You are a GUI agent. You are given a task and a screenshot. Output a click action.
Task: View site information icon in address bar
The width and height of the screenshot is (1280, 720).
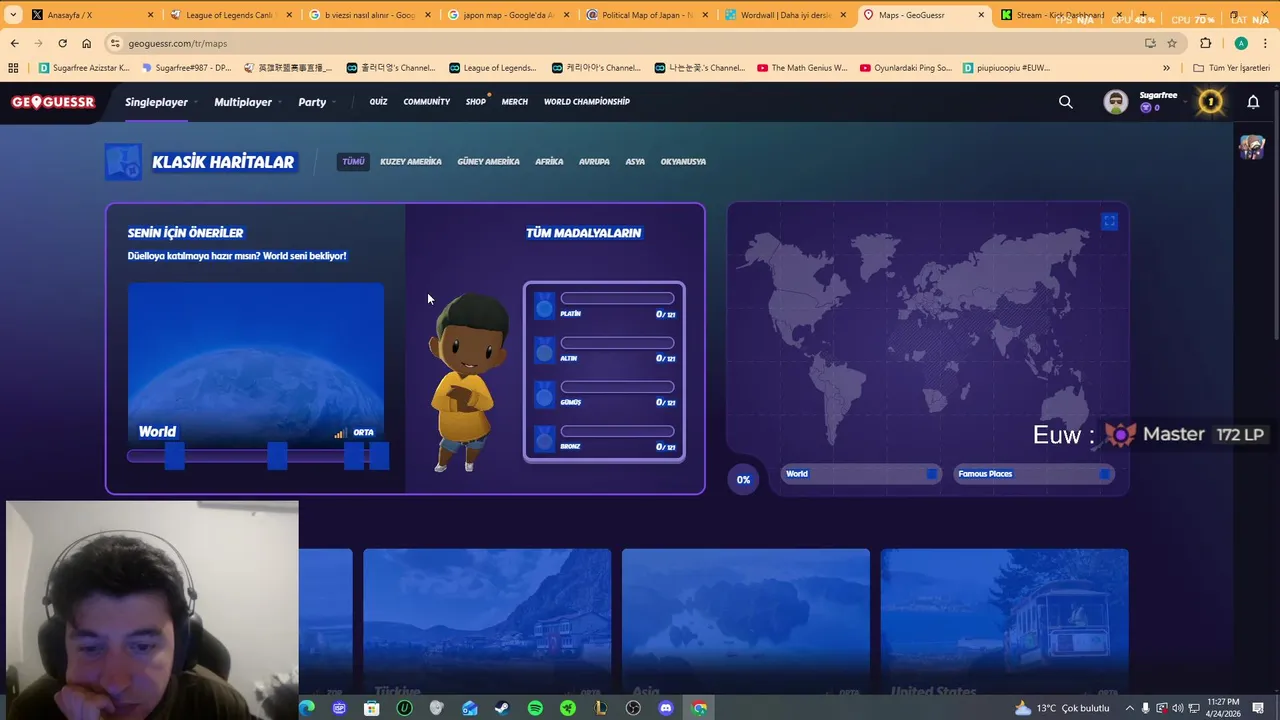click(115, 43)
